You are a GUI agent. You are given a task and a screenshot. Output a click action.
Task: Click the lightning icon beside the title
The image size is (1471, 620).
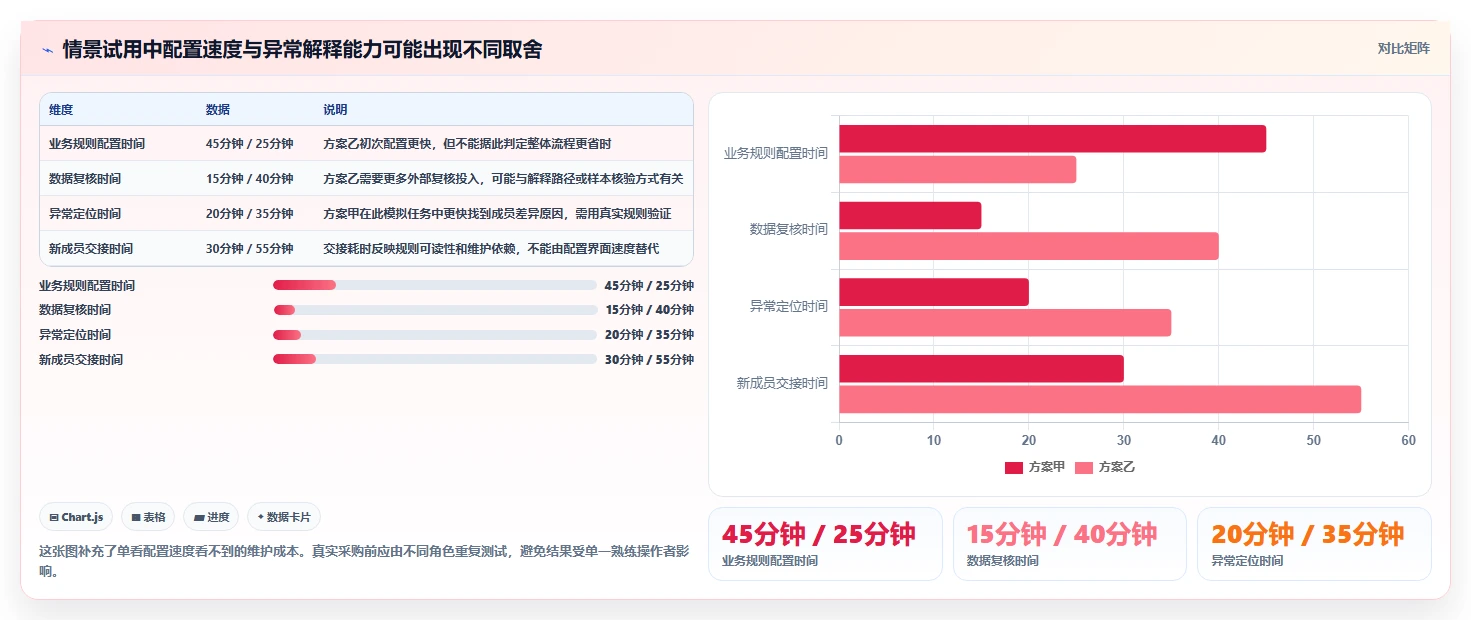pyautogui.click(x=47, y=50)
